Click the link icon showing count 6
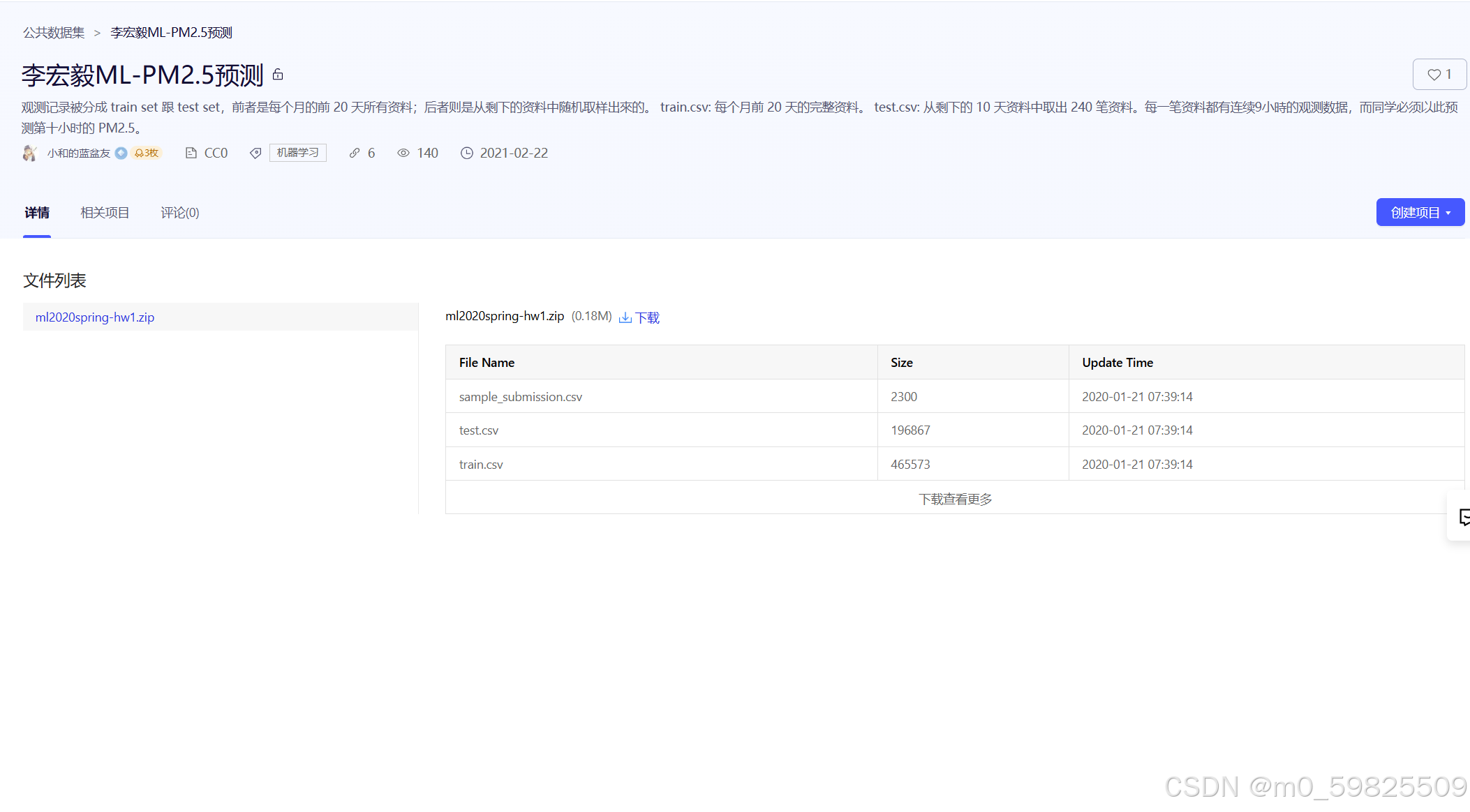This screenshot has height=812, width=1470. click(355, 153)
